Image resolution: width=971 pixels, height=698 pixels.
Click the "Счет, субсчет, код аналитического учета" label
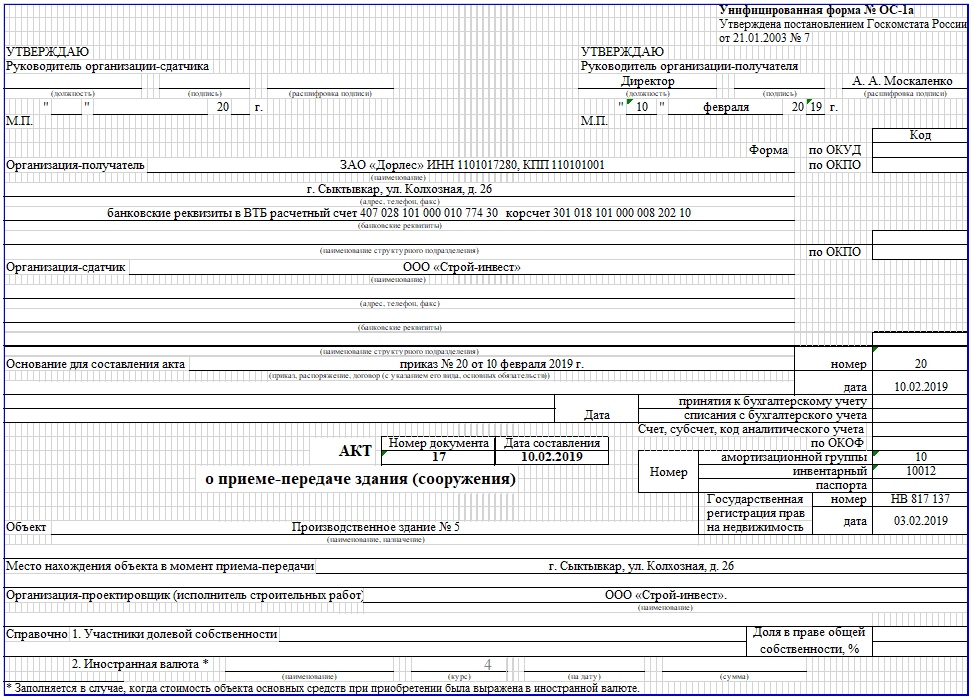(751, 429)
